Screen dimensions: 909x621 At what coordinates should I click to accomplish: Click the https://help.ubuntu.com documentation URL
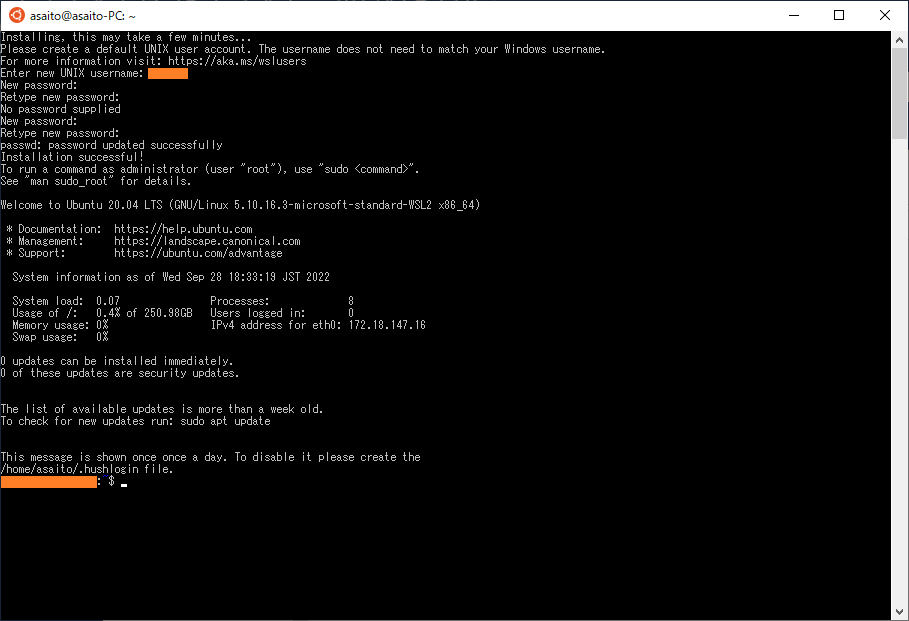coord(183,229)
